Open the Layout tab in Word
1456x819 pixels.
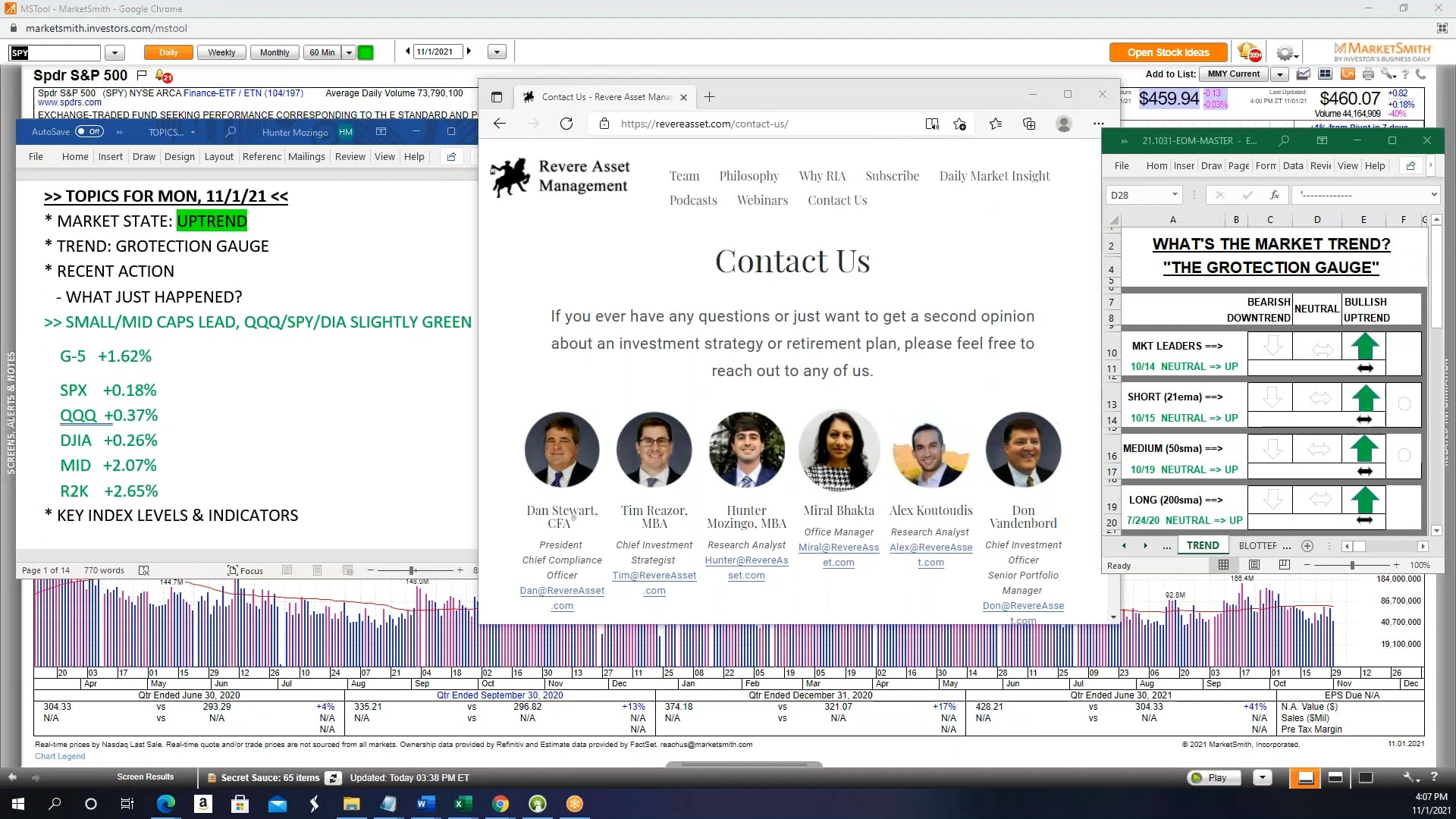(x=218, y=156)
